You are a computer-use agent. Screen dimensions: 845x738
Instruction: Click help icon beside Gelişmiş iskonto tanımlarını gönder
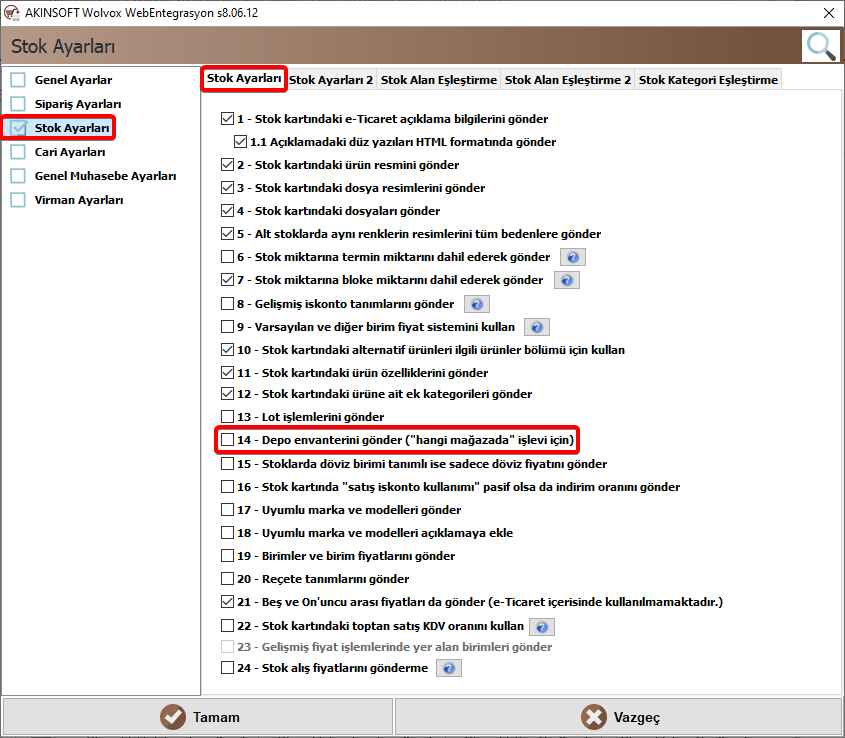tap(477, 304)
